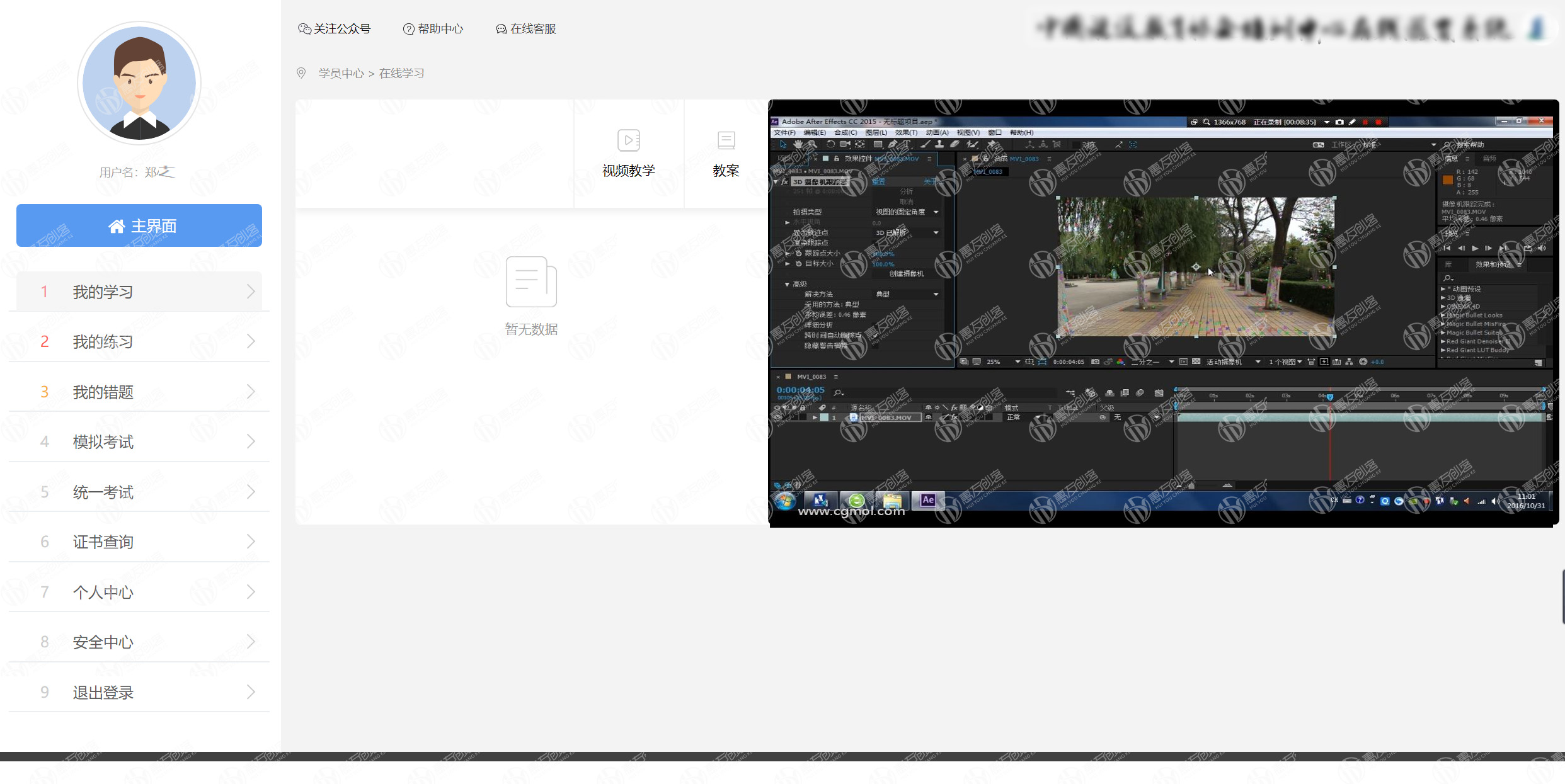The width and height of the screenshot is (1565, 784).
Task: Click the 关注公众号 WeChat icon
Action: click(x=304, y=29)
